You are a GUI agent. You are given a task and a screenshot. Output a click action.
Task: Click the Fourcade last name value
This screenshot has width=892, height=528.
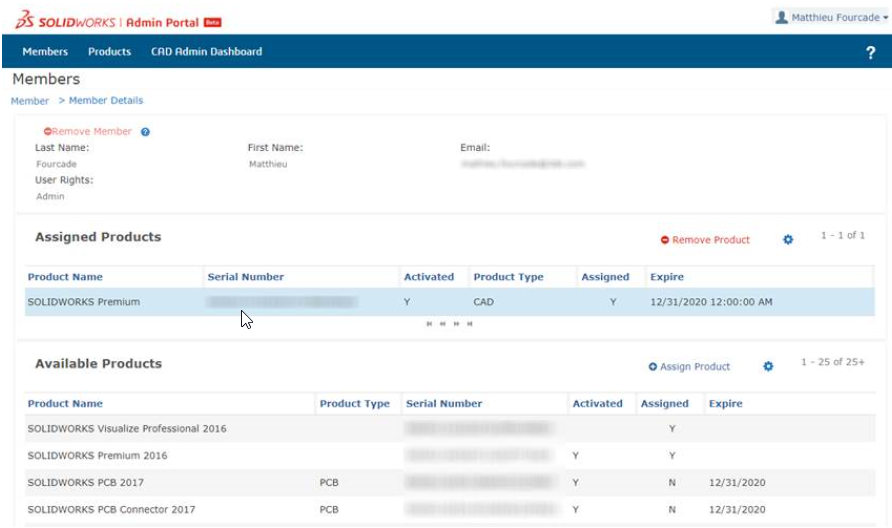click(56, 164)
